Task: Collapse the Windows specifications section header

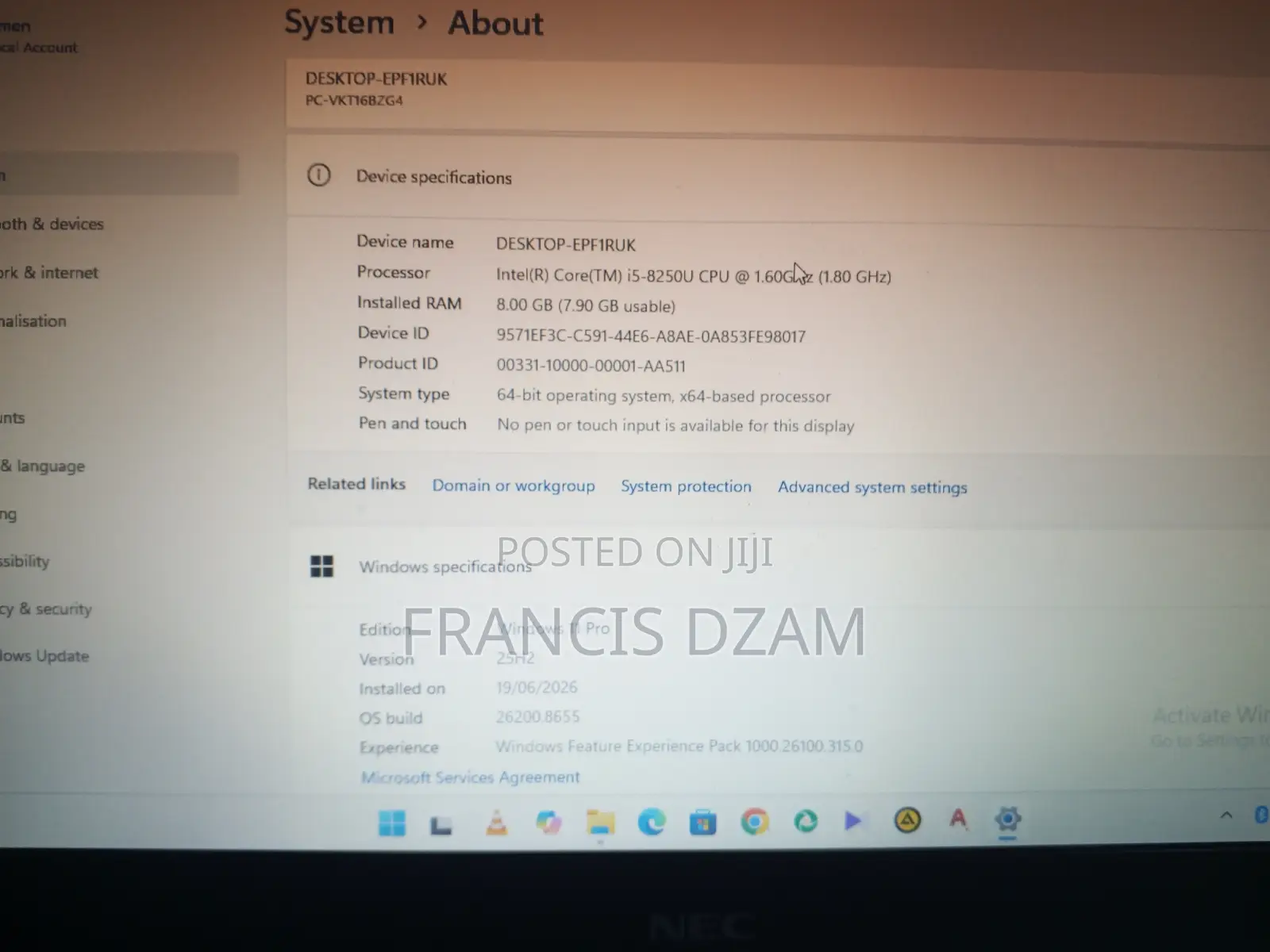Action: [x=778, y=567]
